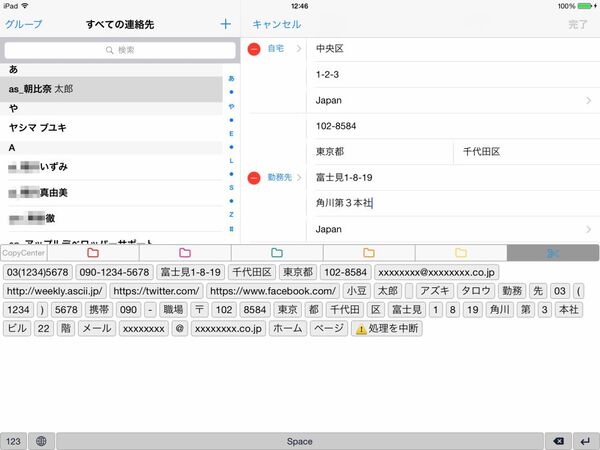
Task: Insert snippet https://www.facebook.com/
Action: (x=273, y=291)
